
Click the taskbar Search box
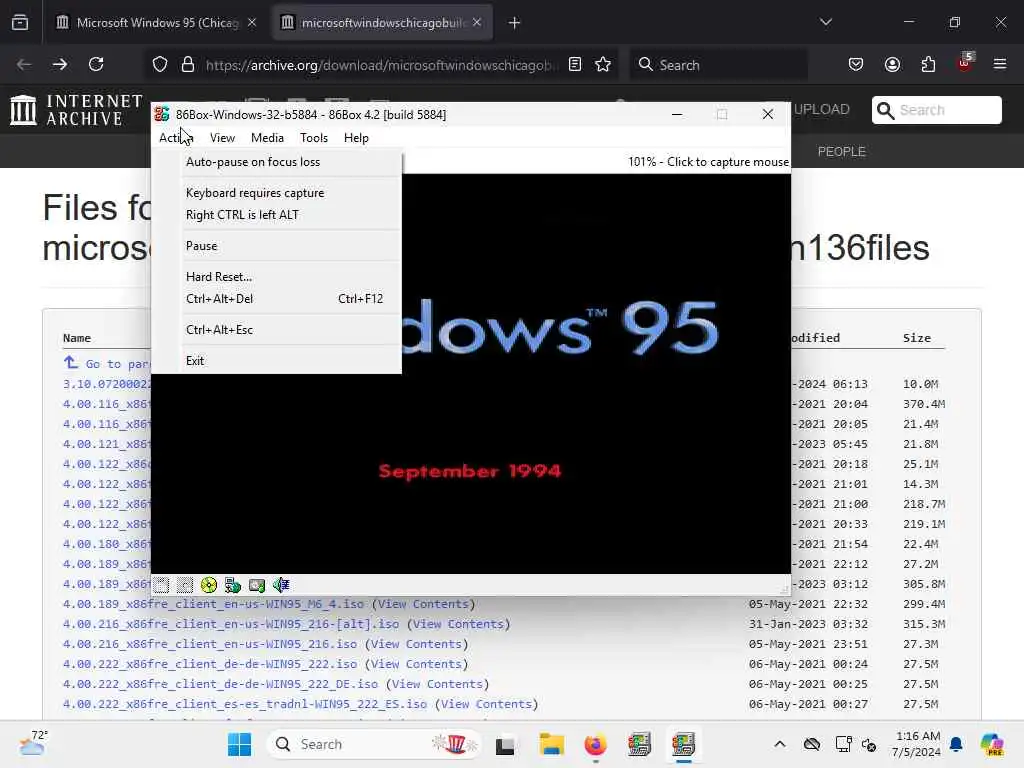(374, 744)
